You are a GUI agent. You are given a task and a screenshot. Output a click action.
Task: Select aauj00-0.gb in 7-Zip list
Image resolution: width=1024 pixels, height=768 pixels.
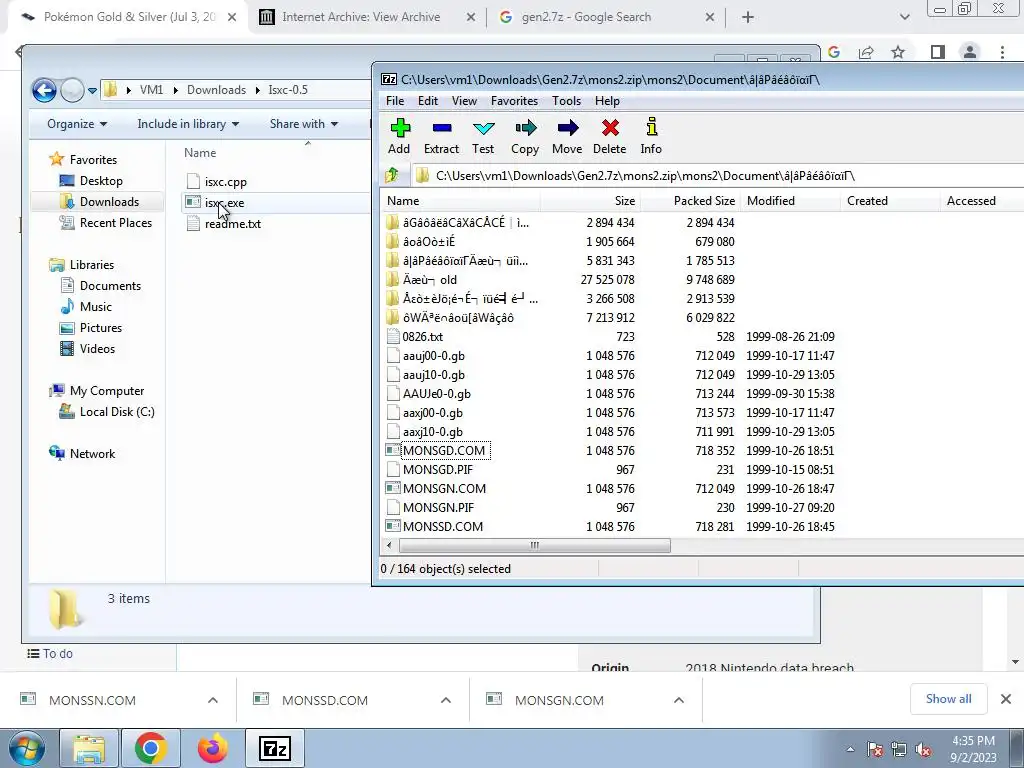(434, 356)
